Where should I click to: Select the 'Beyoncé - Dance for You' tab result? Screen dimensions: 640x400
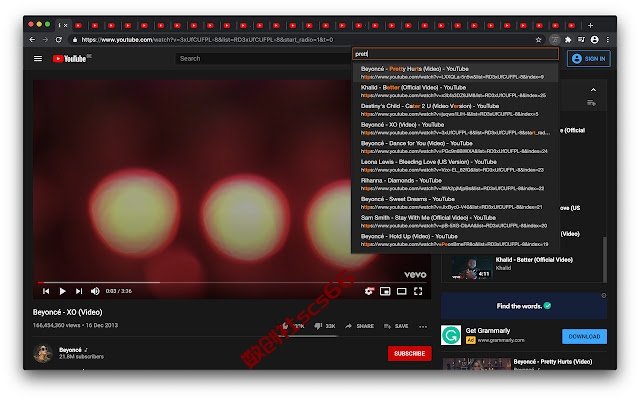[x=455, y=147]
